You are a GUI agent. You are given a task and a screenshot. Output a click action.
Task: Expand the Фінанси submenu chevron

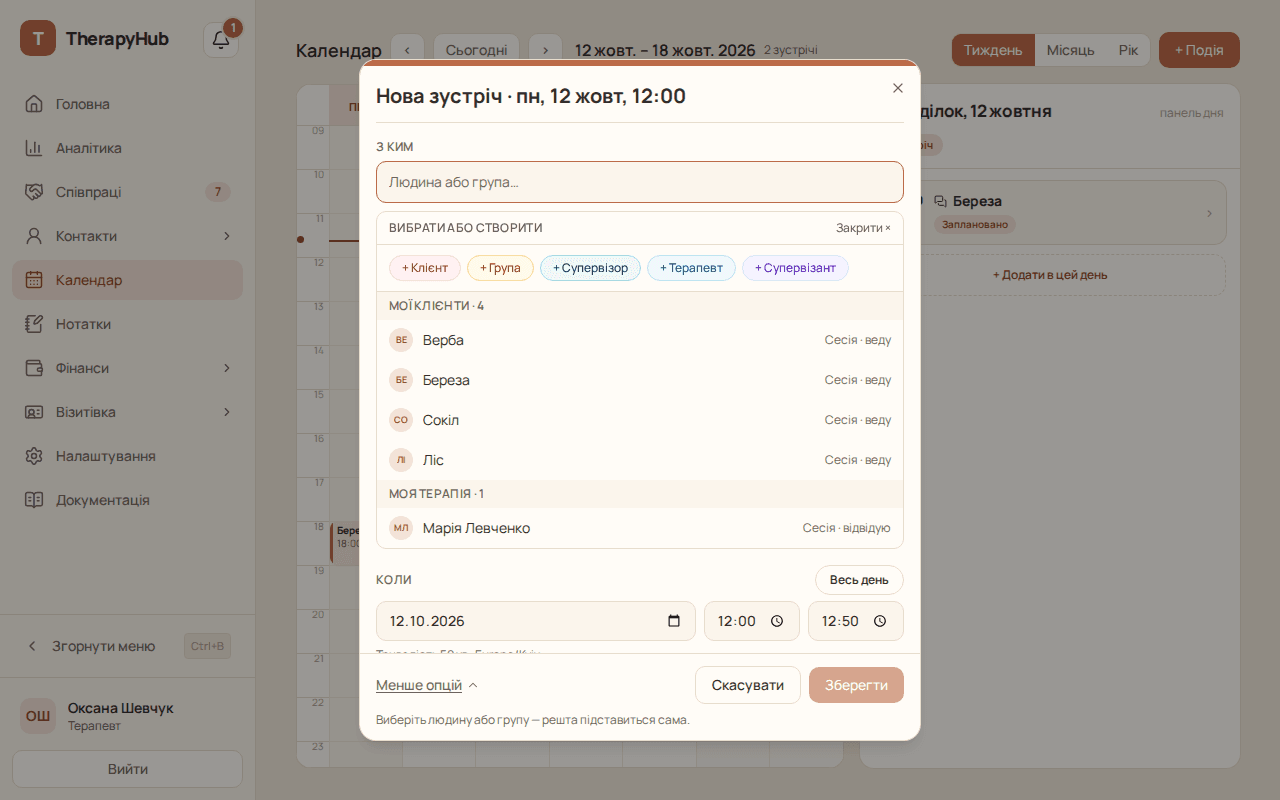(227, 368)
